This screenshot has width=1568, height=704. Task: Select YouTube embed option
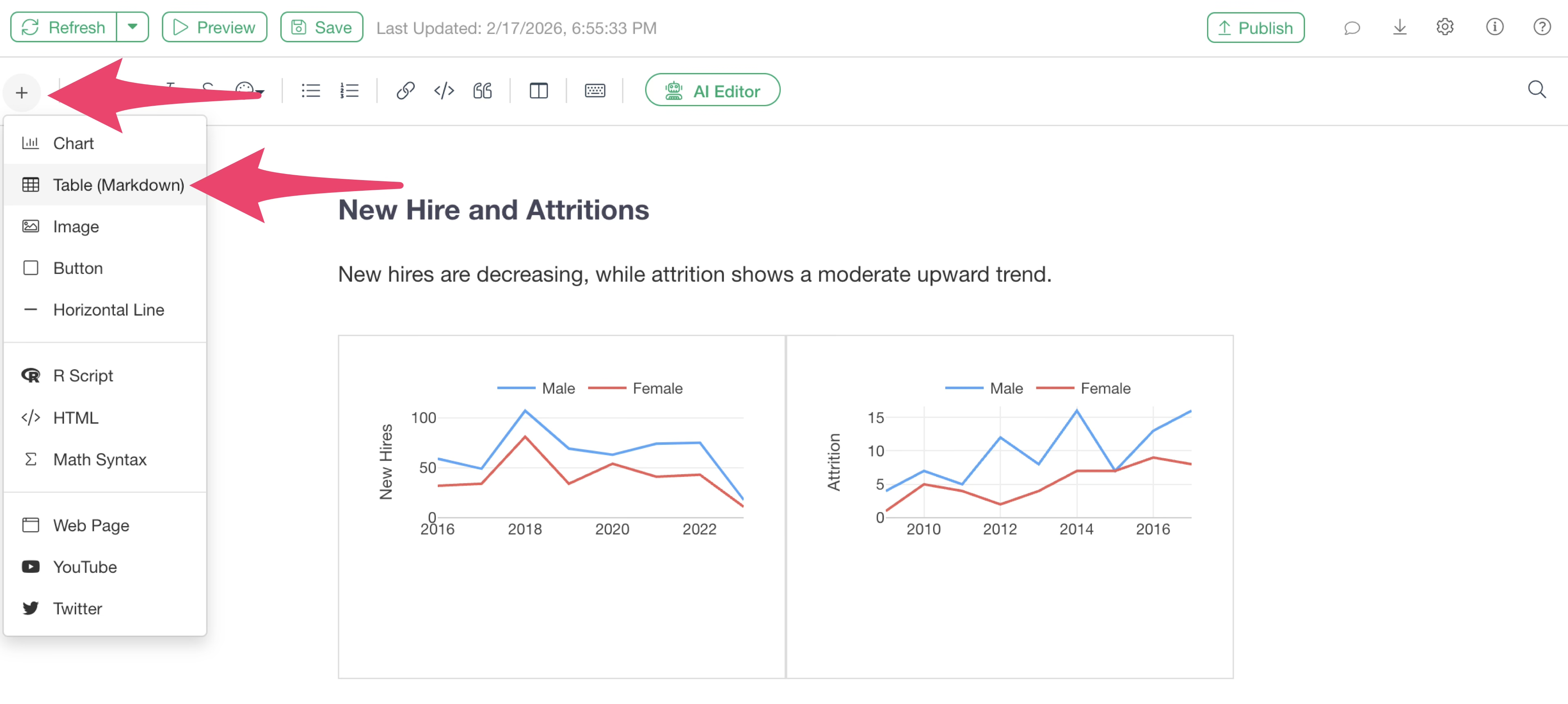tap(85, 566)
